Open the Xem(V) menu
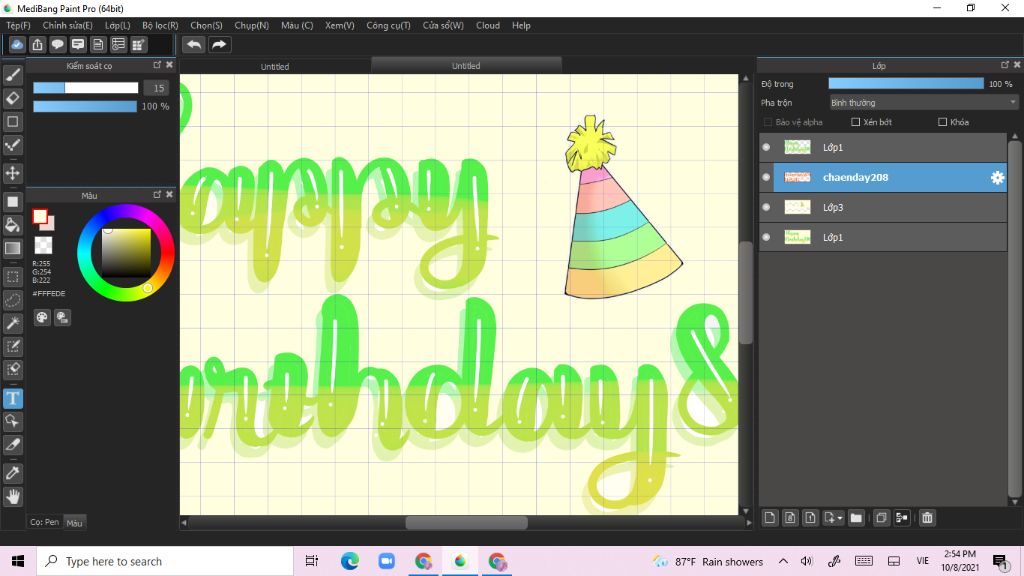 pyautogui.click(x=340, y=25)
